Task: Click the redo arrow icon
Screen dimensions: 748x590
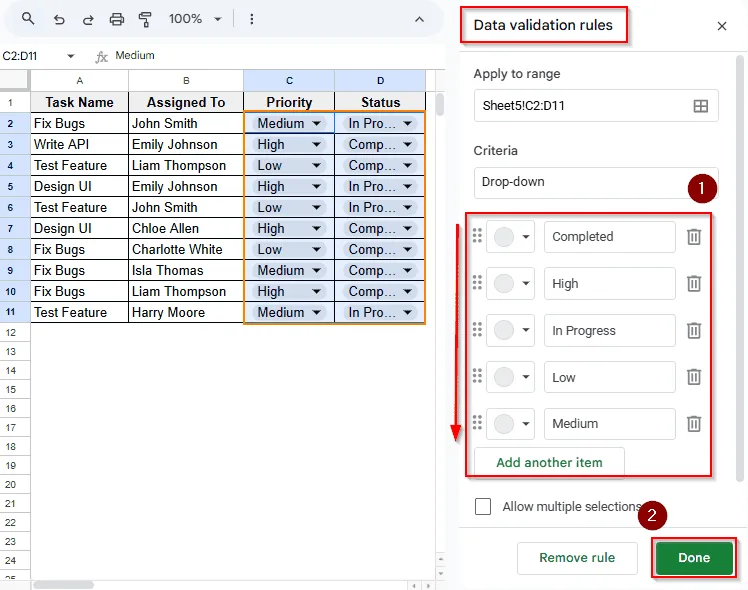Action: [88, 20]
